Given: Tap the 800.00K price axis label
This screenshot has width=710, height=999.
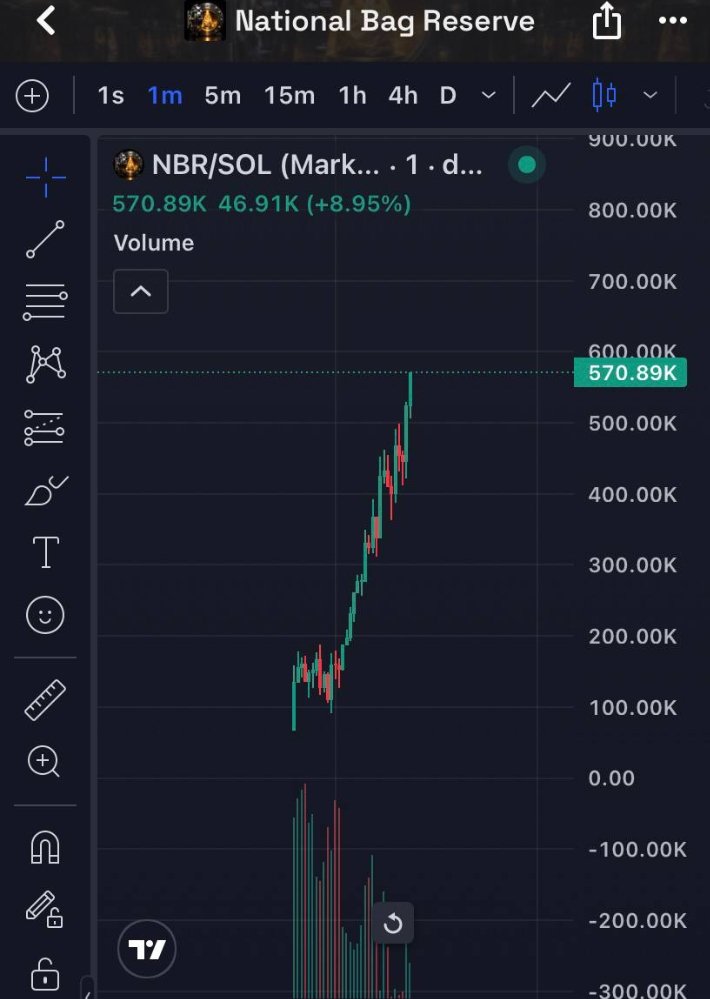Looking at the screenshot, I should tap(632, 210).
